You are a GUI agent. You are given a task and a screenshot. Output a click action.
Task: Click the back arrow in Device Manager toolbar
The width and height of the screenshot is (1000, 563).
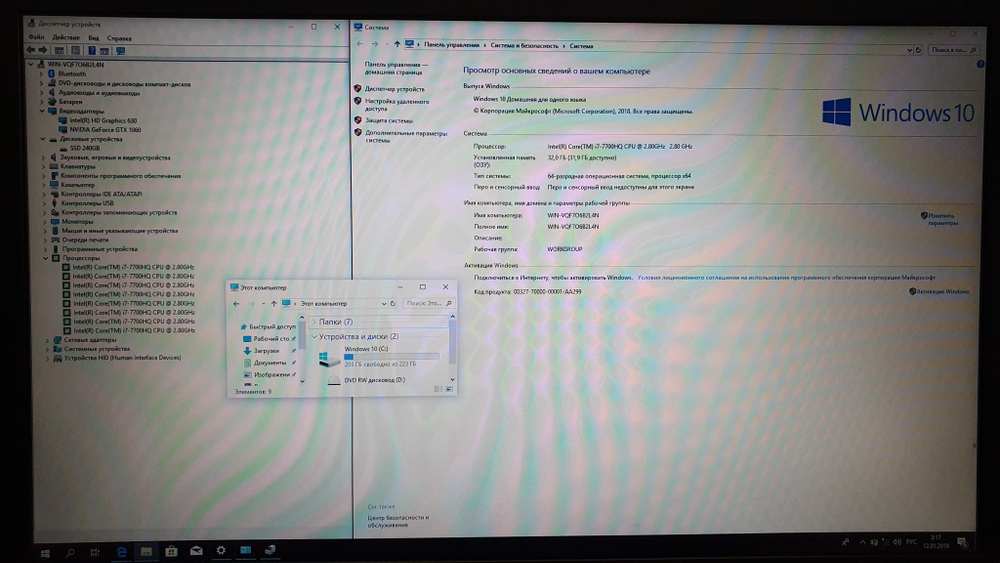[30, 50]
